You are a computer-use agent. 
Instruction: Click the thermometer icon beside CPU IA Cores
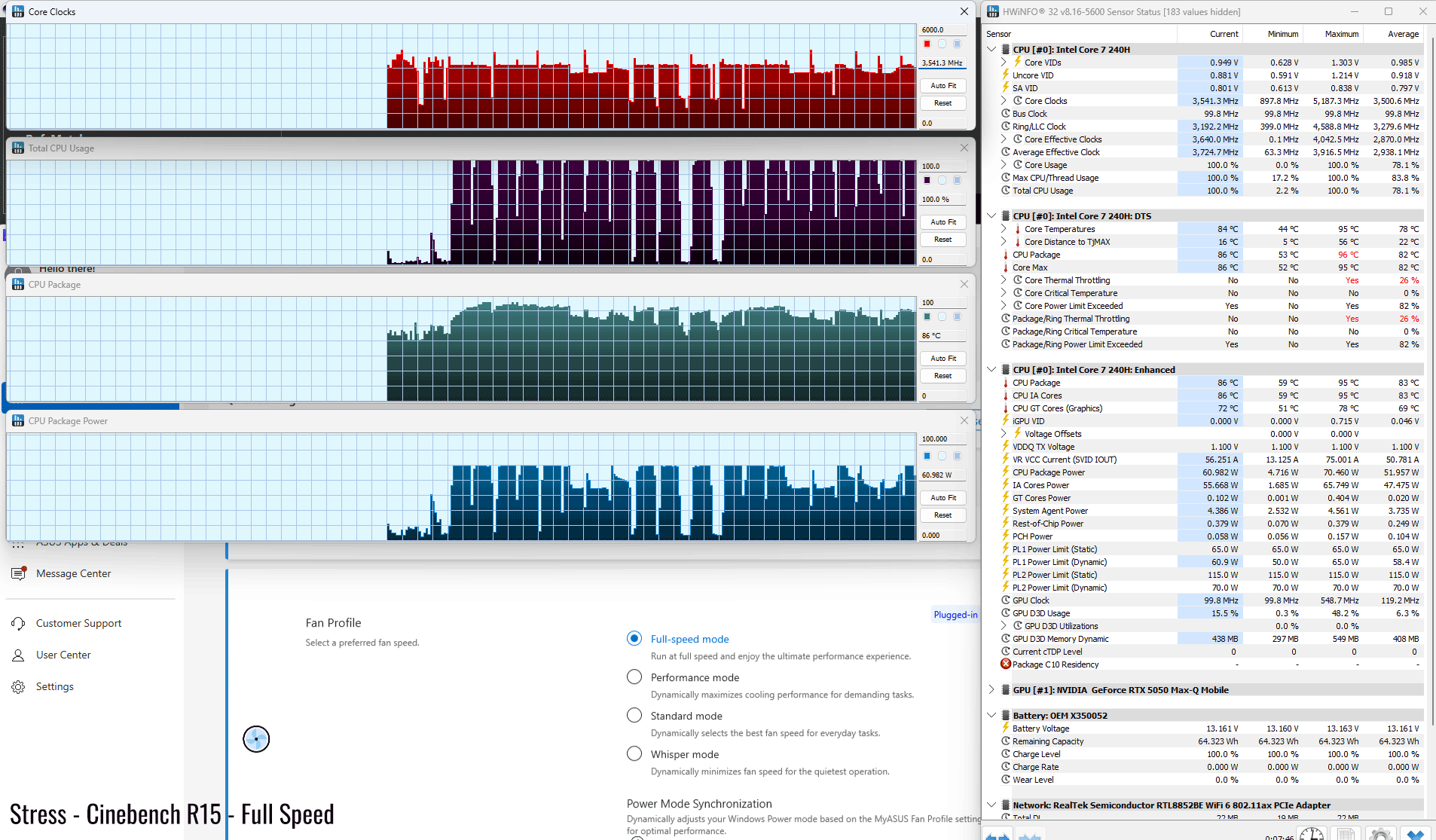coord(1006,396)
